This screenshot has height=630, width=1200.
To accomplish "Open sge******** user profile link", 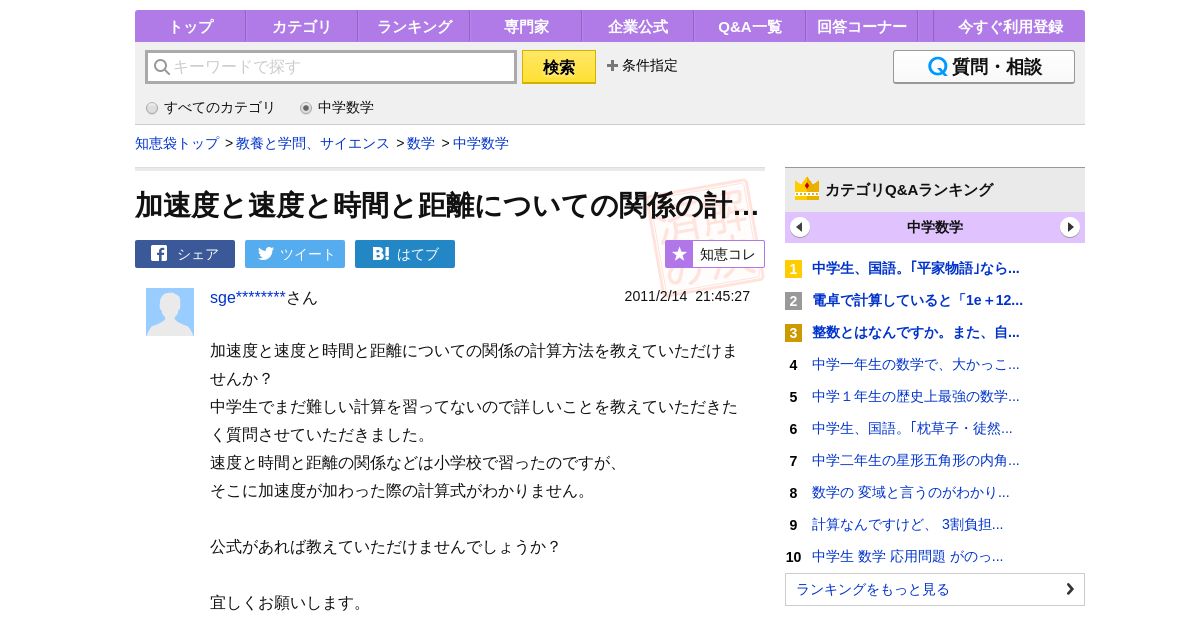I will coord(248,297).
